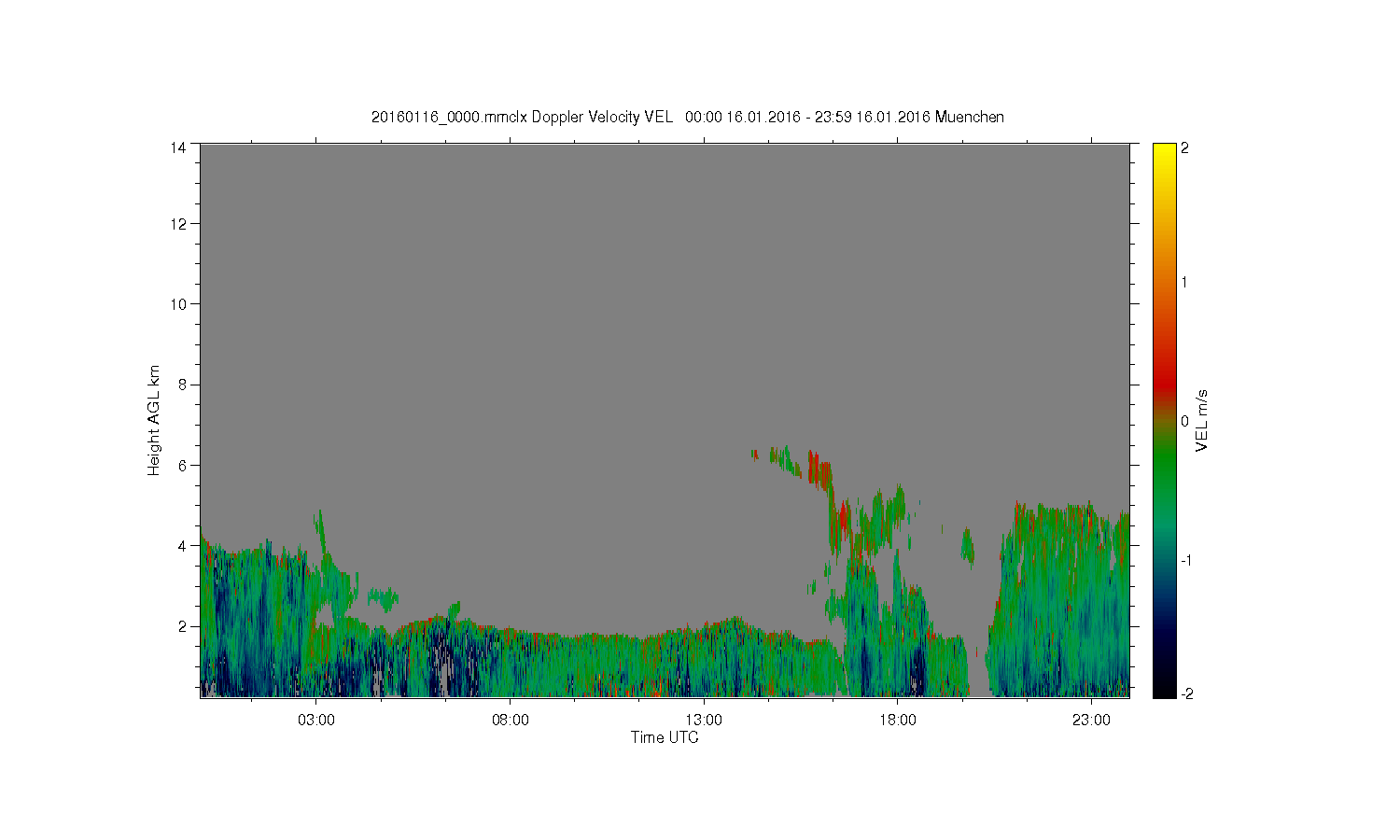
Task: Click the 'Height AGL km' y-axis label
Action: click(154, 420)
